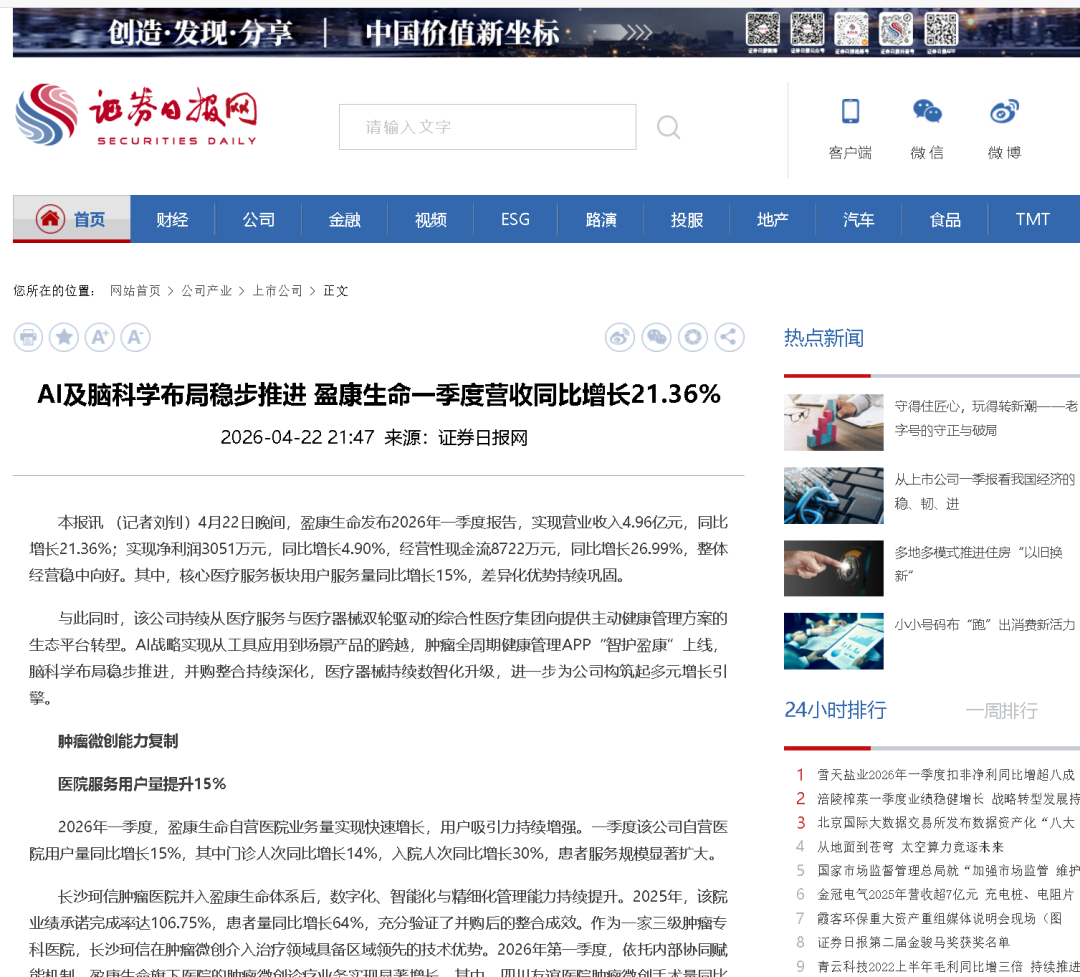Decrease font size with A- icon
Screen dimensions: 1080x977
point(136,338)
